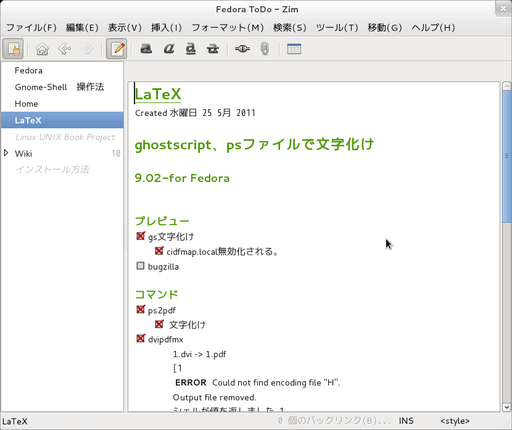Open the calendar toolbar icon

[x=294, y=49]
